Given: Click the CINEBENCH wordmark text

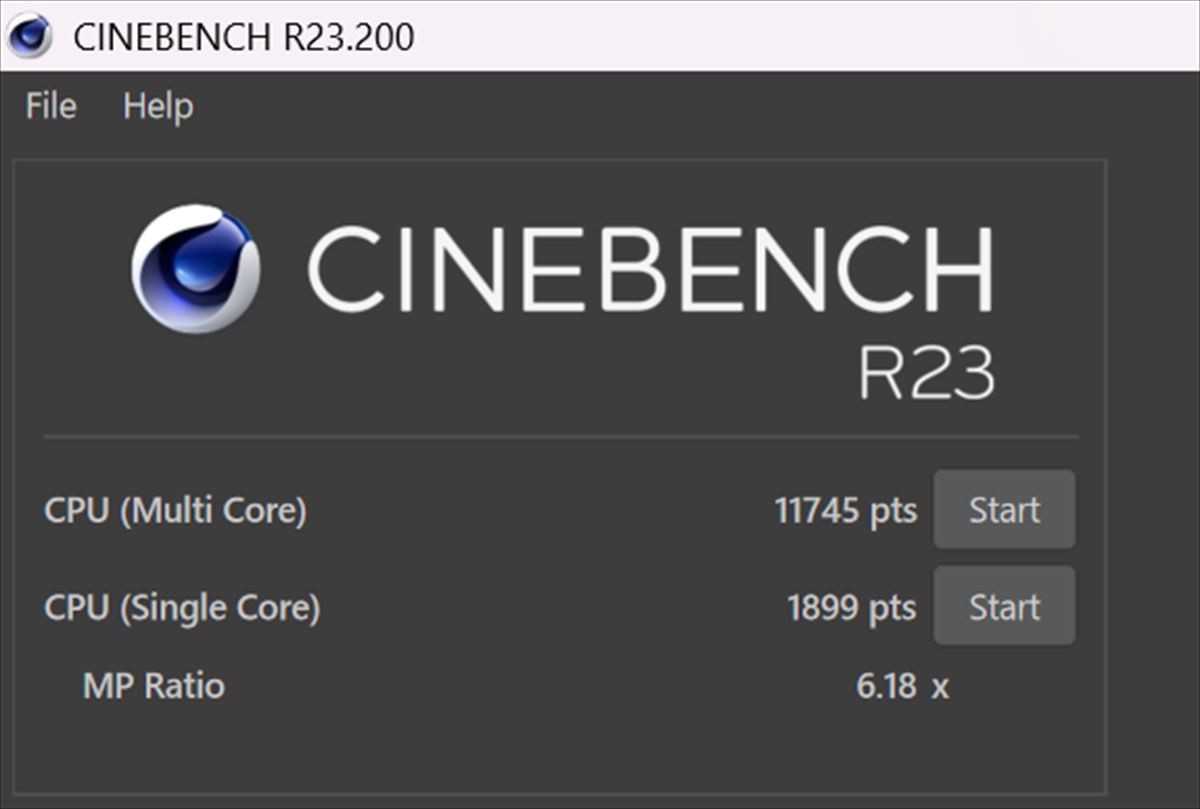Looking at the screenshot, I should pyautogui.click(x=650, y=270).
